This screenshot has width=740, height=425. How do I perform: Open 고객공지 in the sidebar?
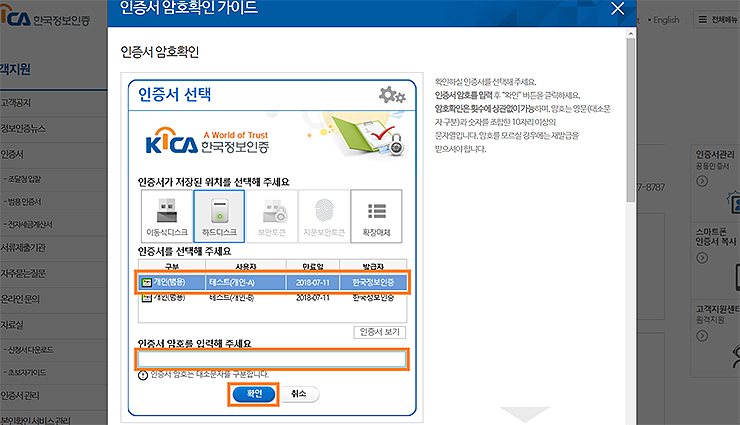[16, 102]
